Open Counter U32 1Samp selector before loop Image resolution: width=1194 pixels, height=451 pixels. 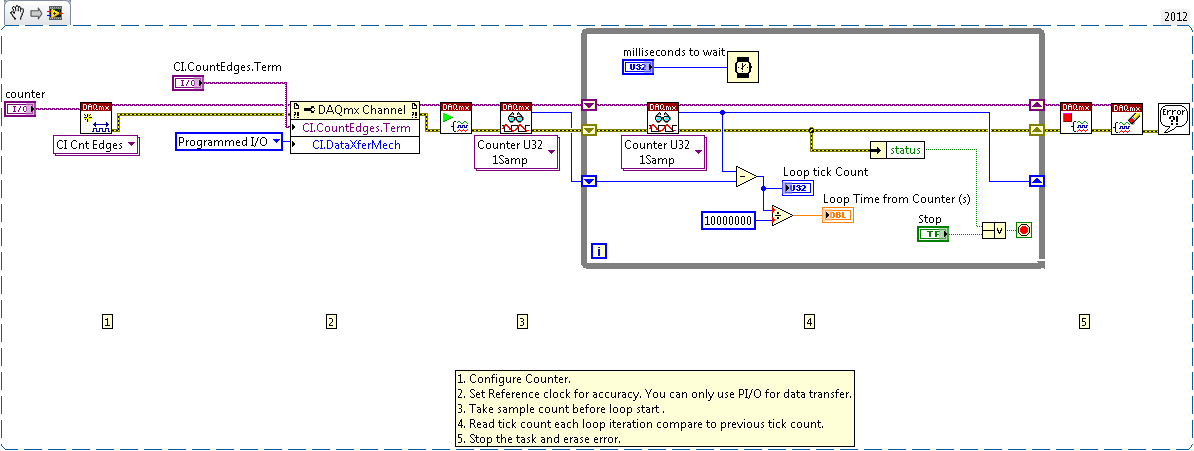tap(516, 152)
